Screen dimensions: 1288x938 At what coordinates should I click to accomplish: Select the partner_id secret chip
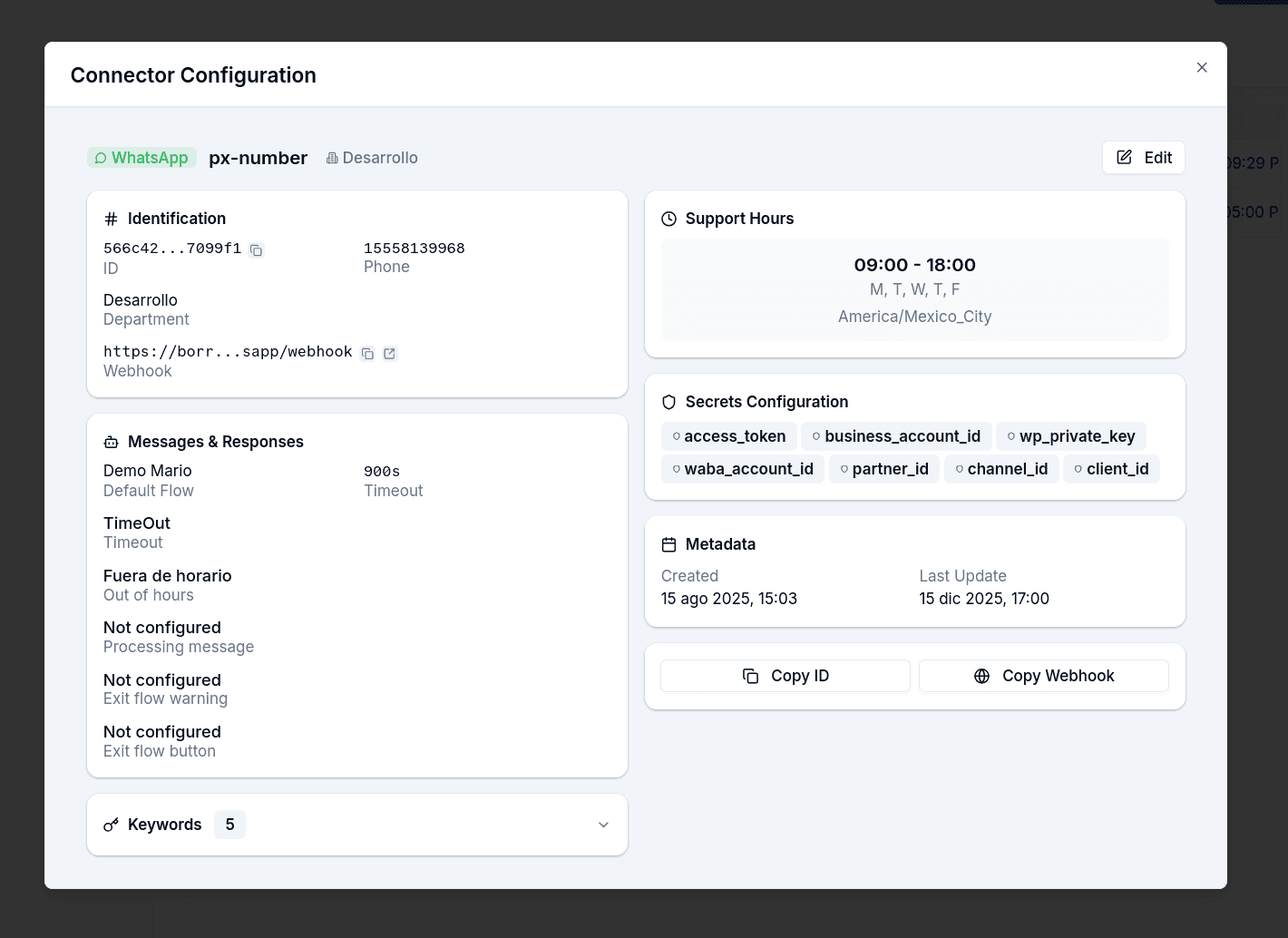click(884, 469)
